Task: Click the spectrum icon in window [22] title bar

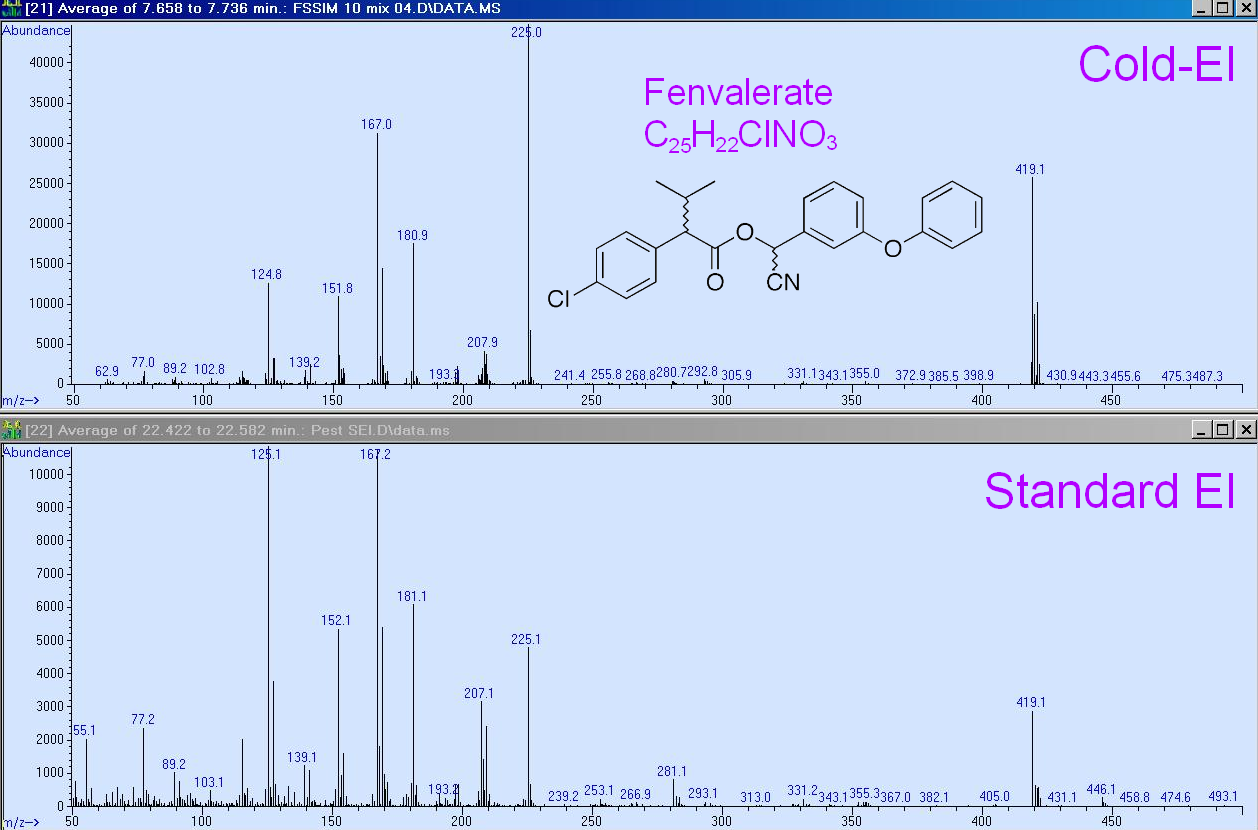Action: (x=10, y=430)
